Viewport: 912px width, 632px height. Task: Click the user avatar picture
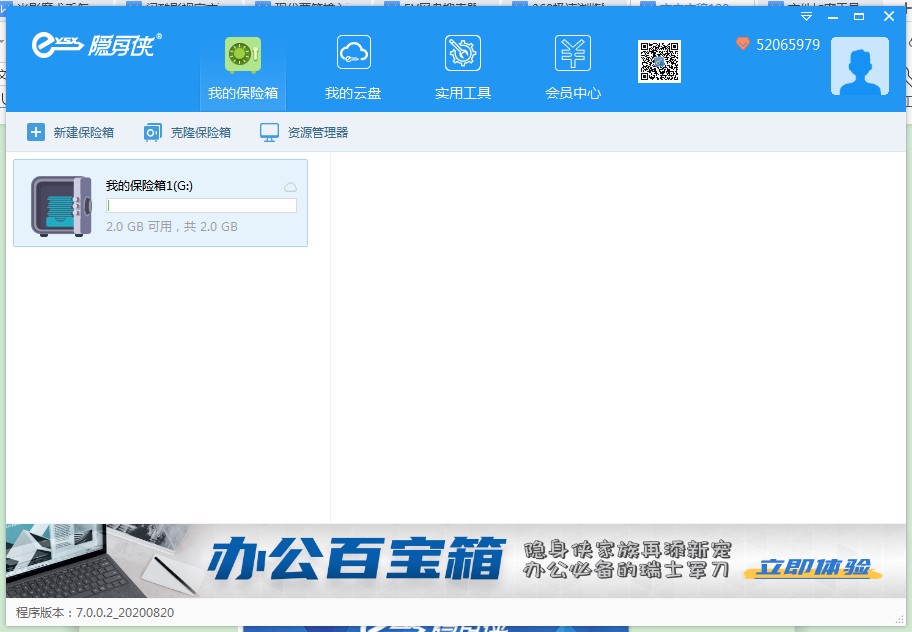860,66
